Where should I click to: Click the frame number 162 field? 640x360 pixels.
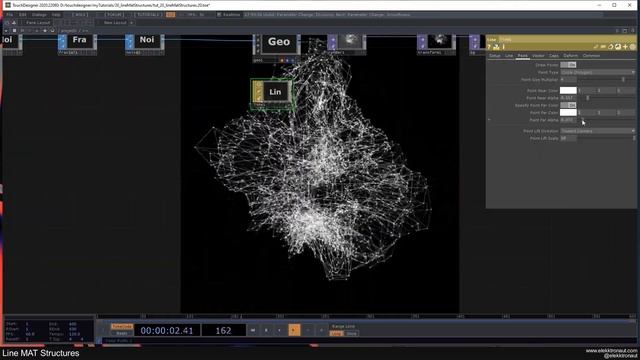pos(223,330)
